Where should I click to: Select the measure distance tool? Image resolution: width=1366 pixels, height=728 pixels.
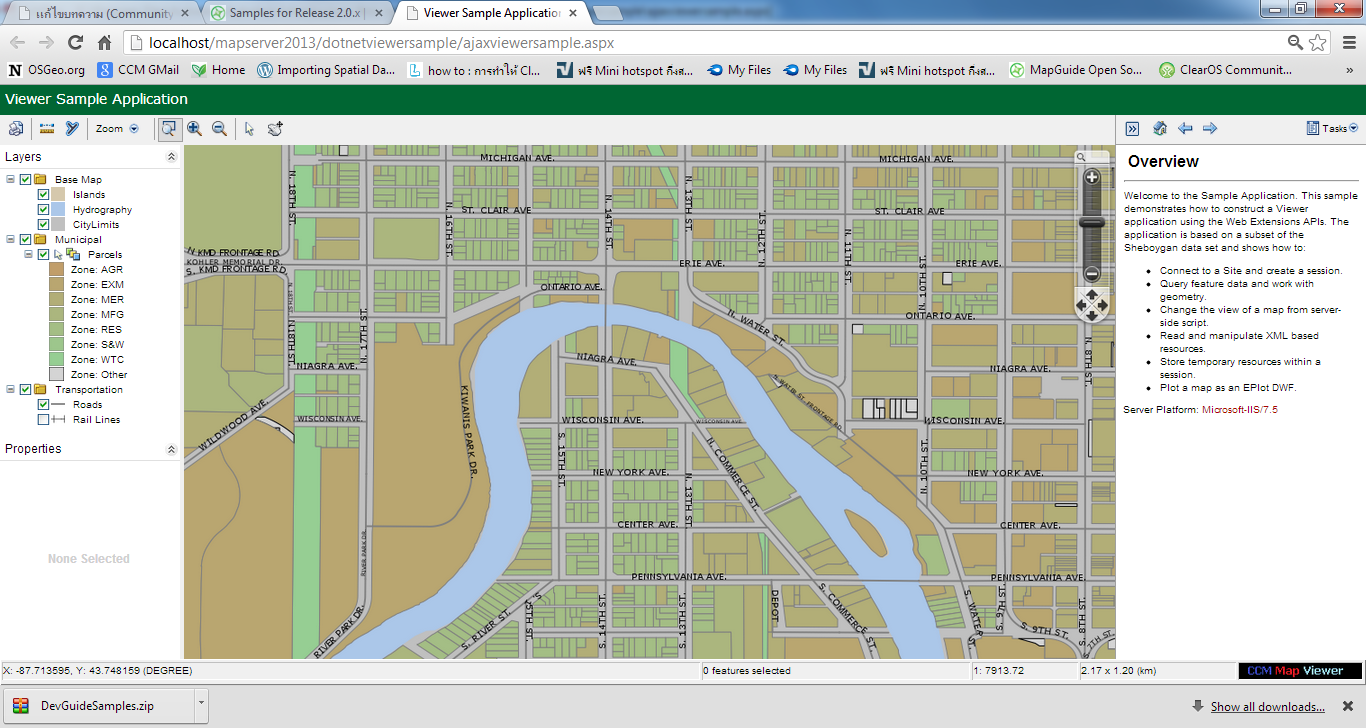pos(46,128)
